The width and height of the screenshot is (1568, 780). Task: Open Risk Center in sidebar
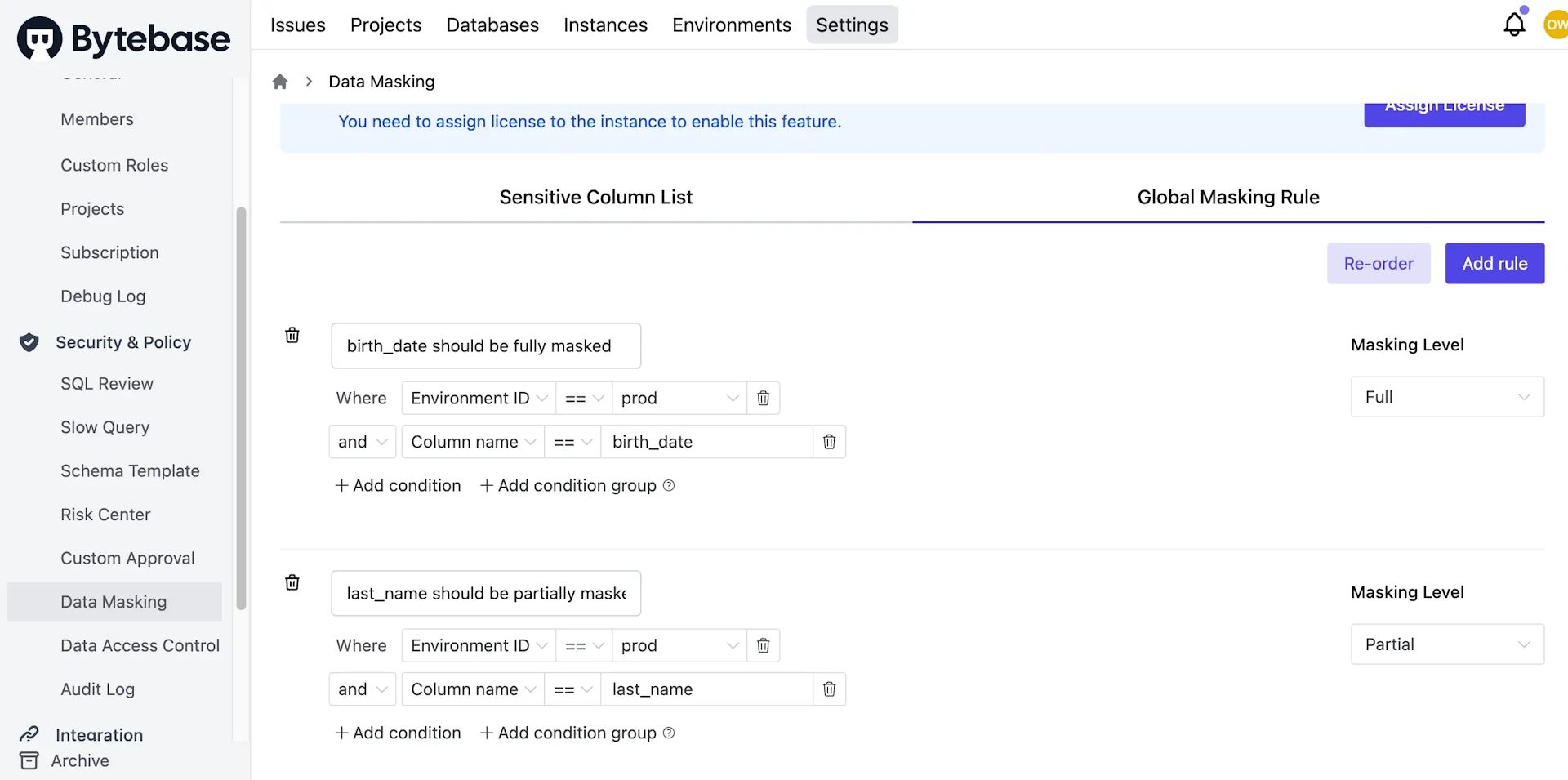pos(105,515)
